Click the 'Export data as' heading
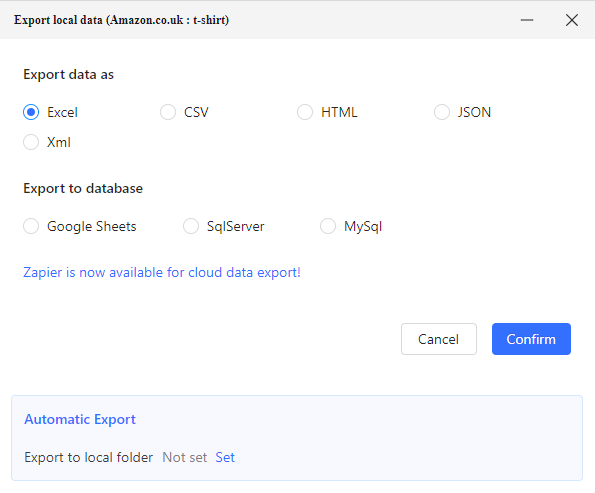Screen dimensions: 595x493 click(68, 74)
